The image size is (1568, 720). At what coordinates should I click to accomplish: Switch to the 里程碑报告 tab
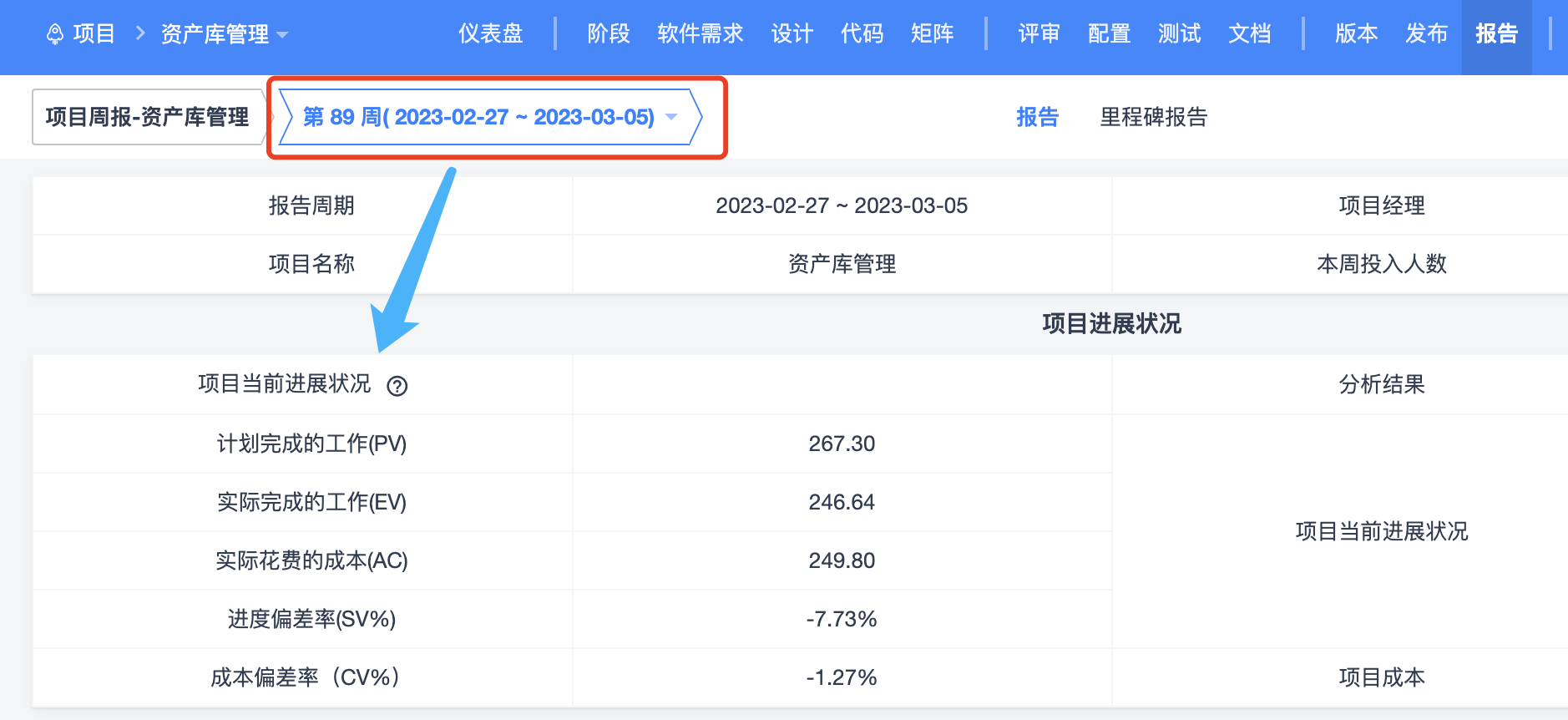tap(1153, 117)
